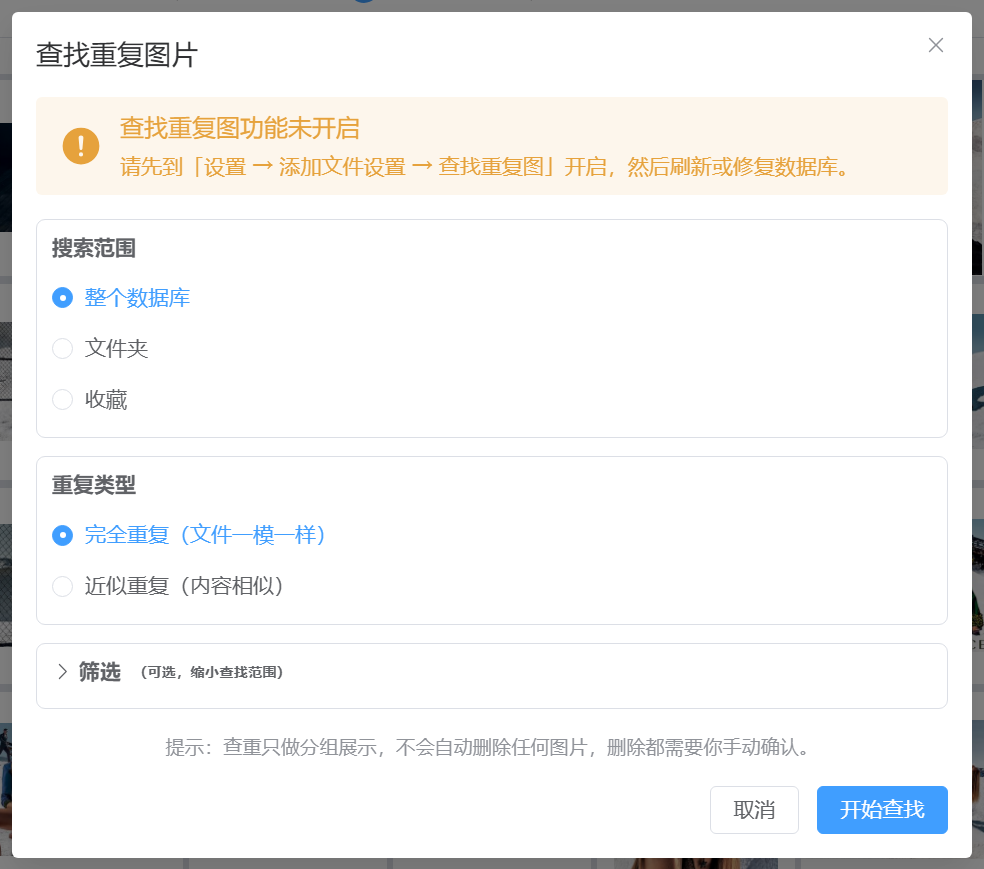Expand the 筛选 section using its chevron arrow
This screenshot has height=869, width=984.
click(62, 671)
